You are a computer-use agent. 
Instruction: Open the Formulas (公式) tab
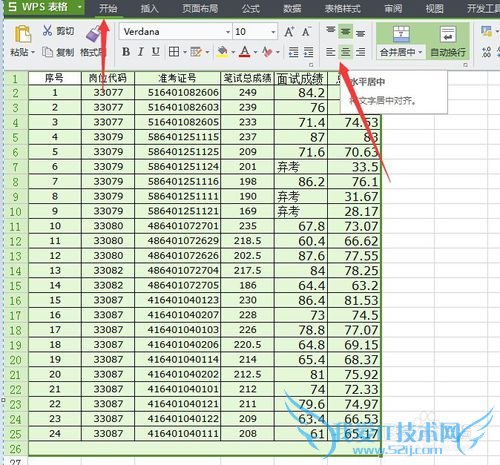tap(251, 8)
